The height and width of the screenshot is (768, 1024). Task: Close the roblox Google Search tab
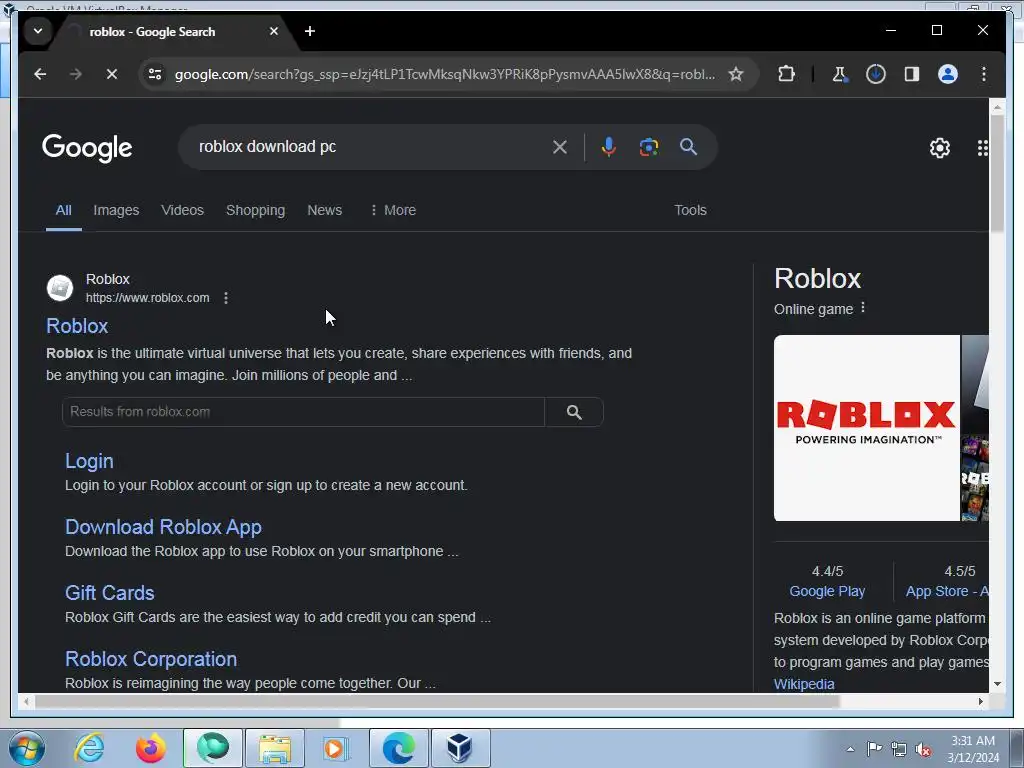click(274, 31)
